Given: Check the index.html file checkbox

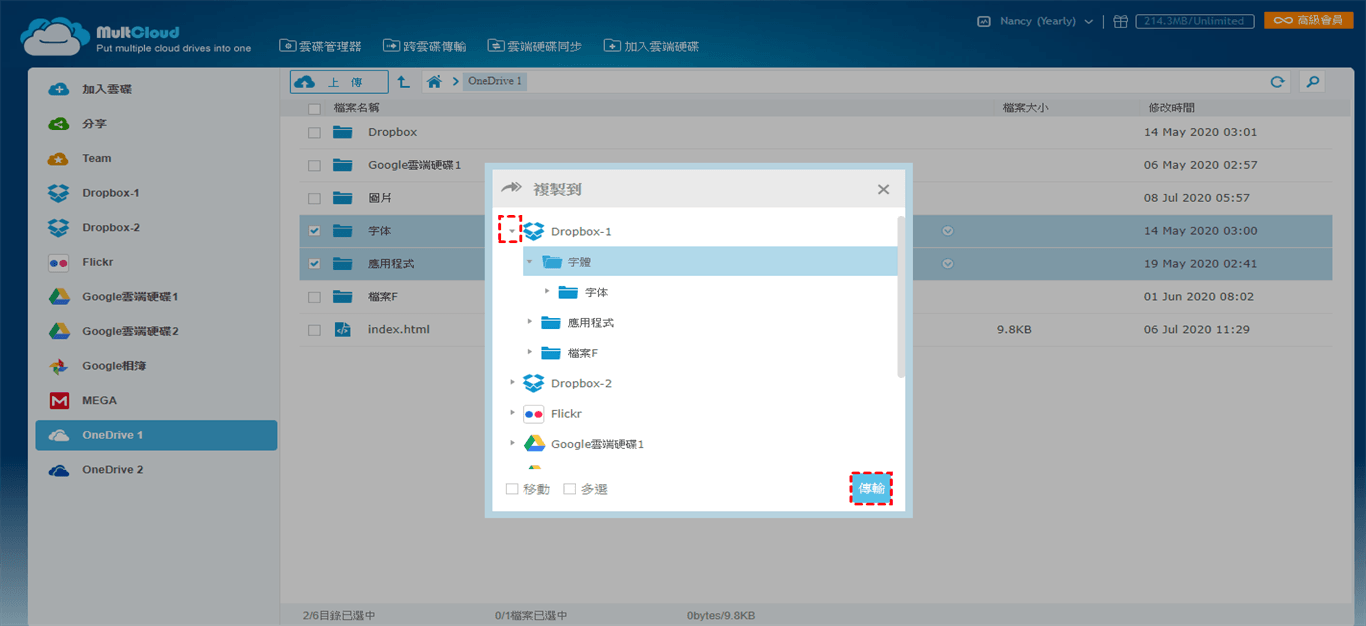Looking at the screenshot, I should pyautogui.click(x=314, y=329).
